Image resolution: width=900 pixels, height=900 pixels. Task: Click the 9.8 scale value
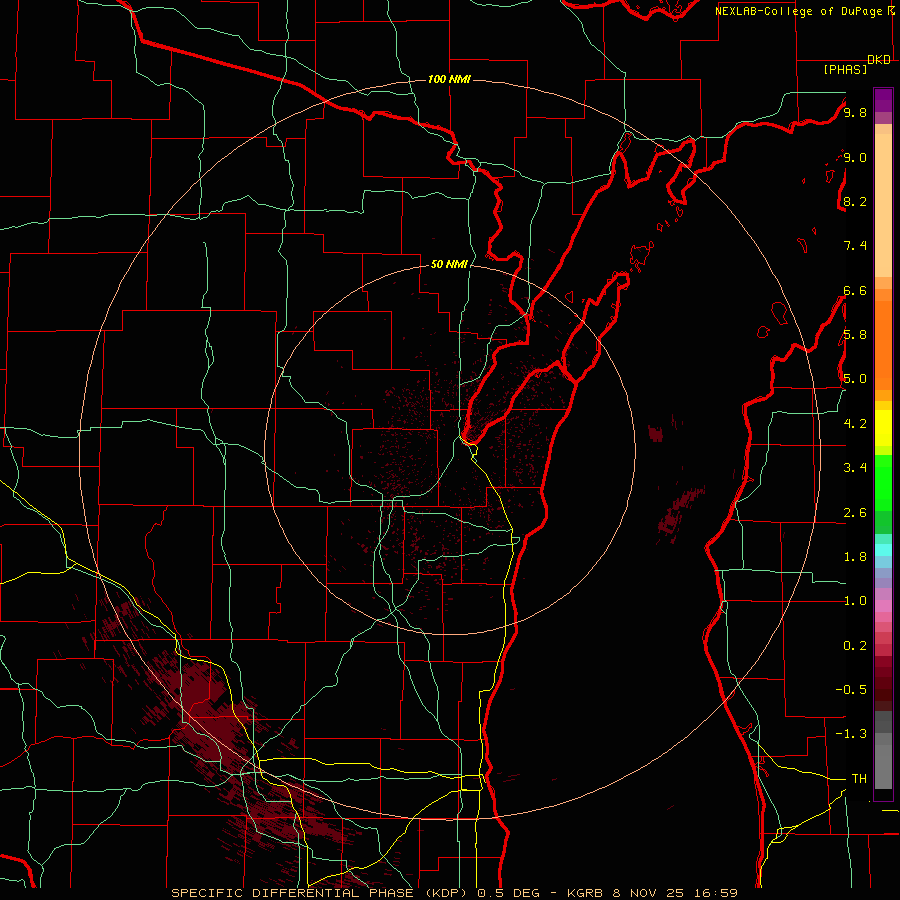[x=855, y=112]
